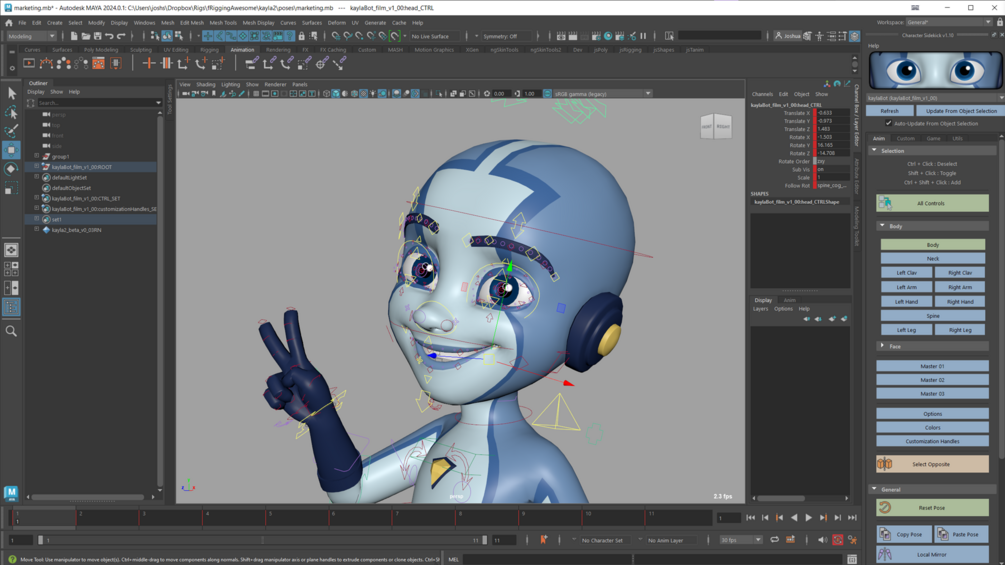Switch to single perspective pane layout
Viewport: 1005px width, 565px height.
(11, 250)
